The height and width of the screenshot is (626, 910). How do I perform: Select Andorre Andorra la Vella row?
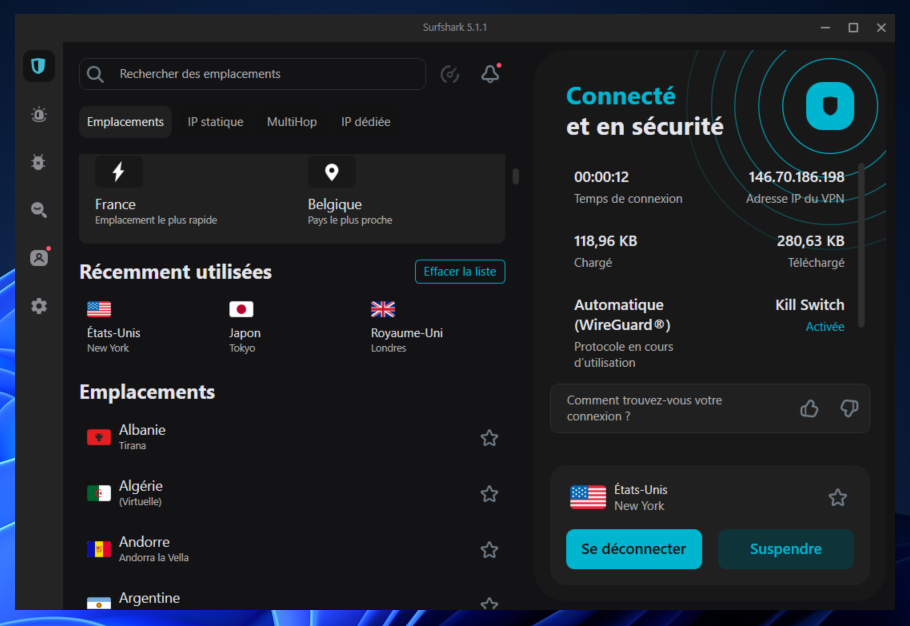click(292, 549)
